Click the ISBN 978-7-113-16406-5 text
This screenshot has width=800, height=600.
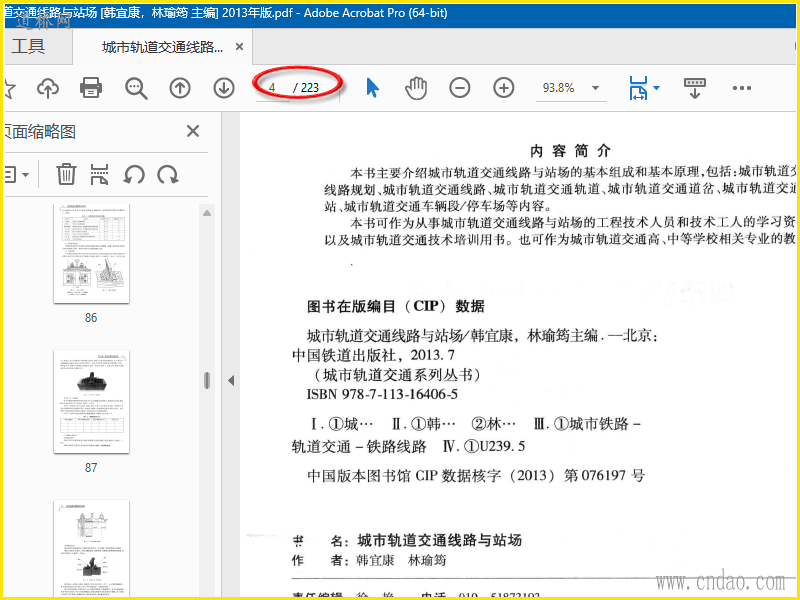(382, 394)
